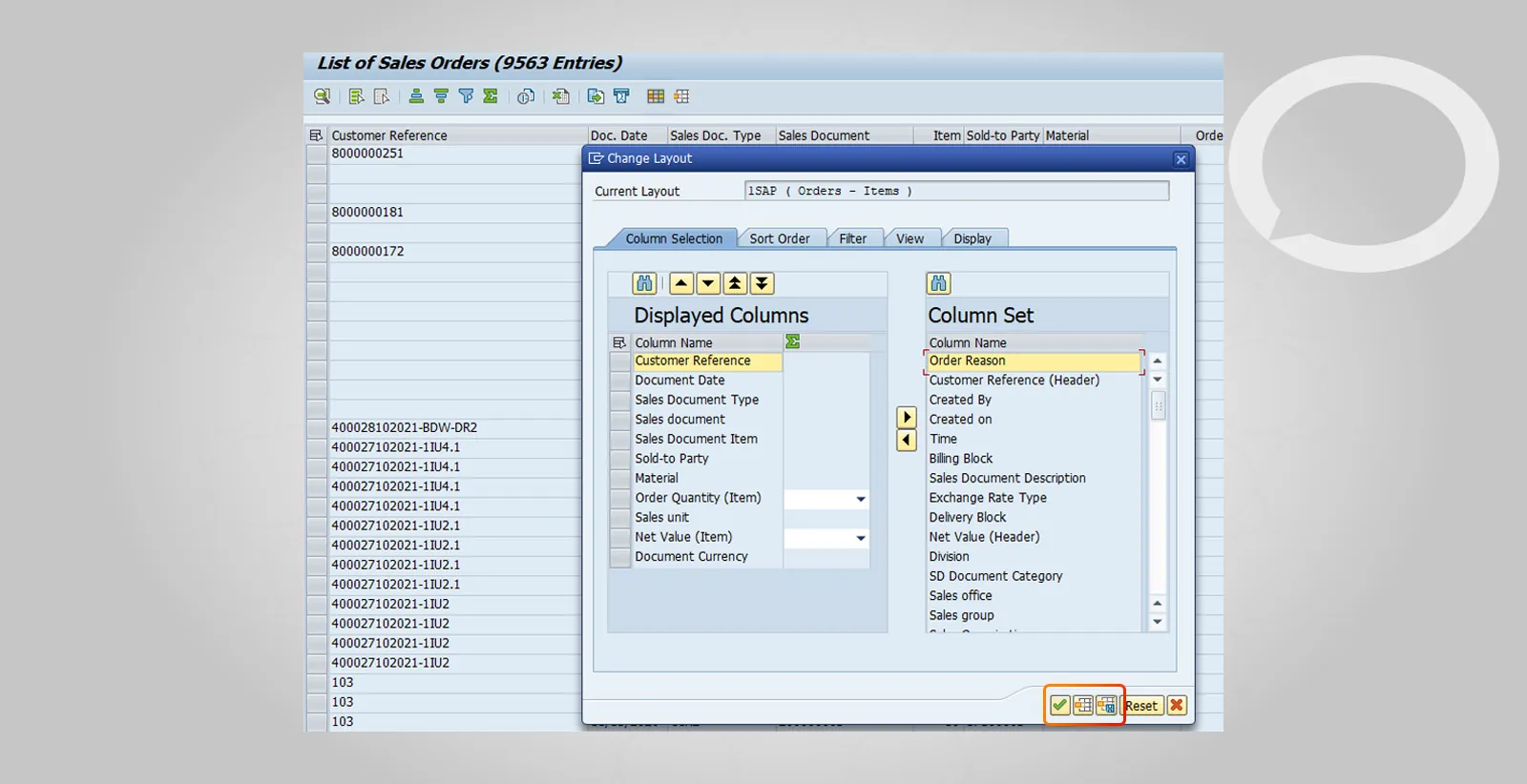
Task: Move selected displayed column to bottom
Action: (x=762, y=283)
